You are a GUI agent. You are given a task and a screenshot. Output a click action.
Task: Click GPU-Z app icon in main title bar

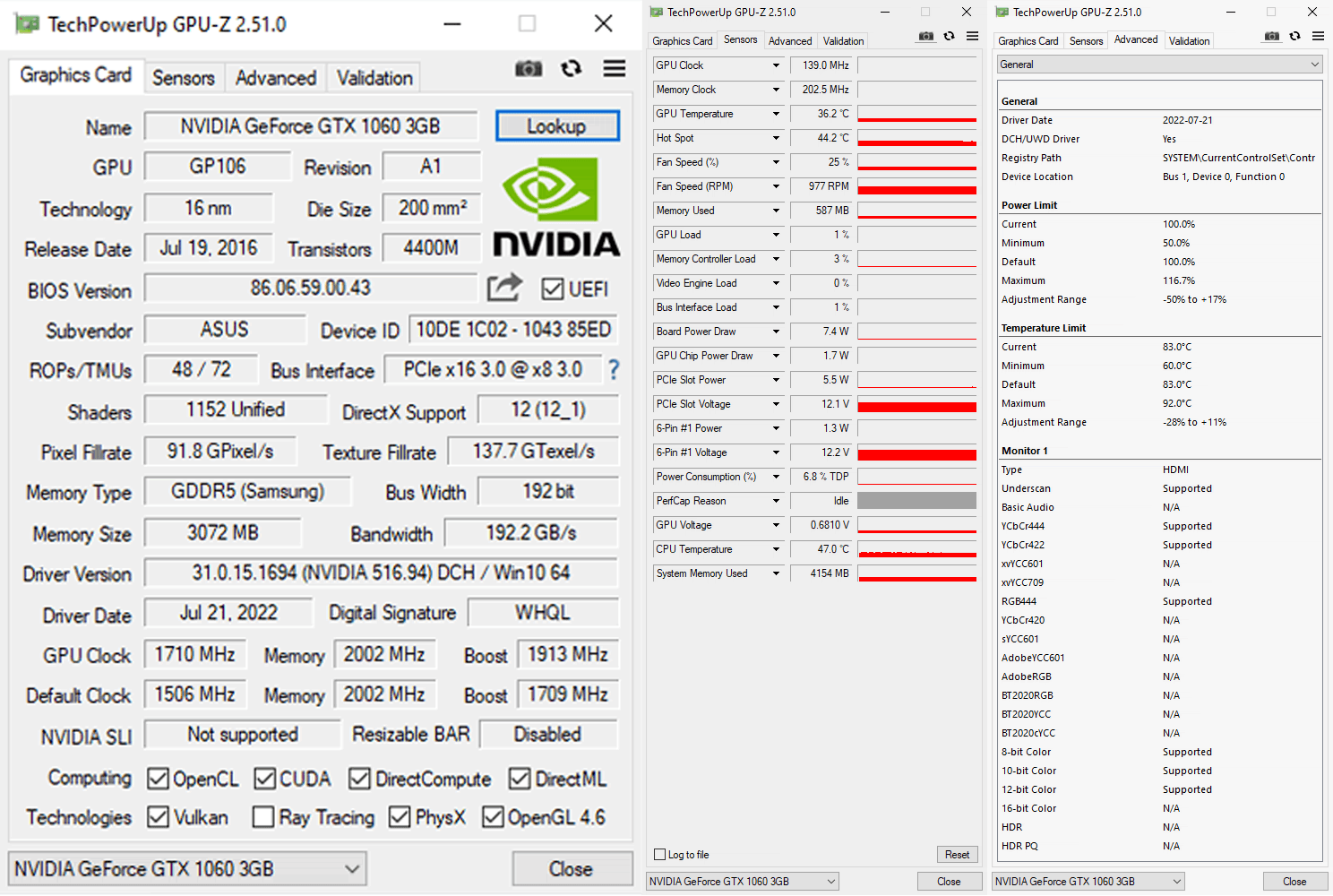[x=27, y=24]
